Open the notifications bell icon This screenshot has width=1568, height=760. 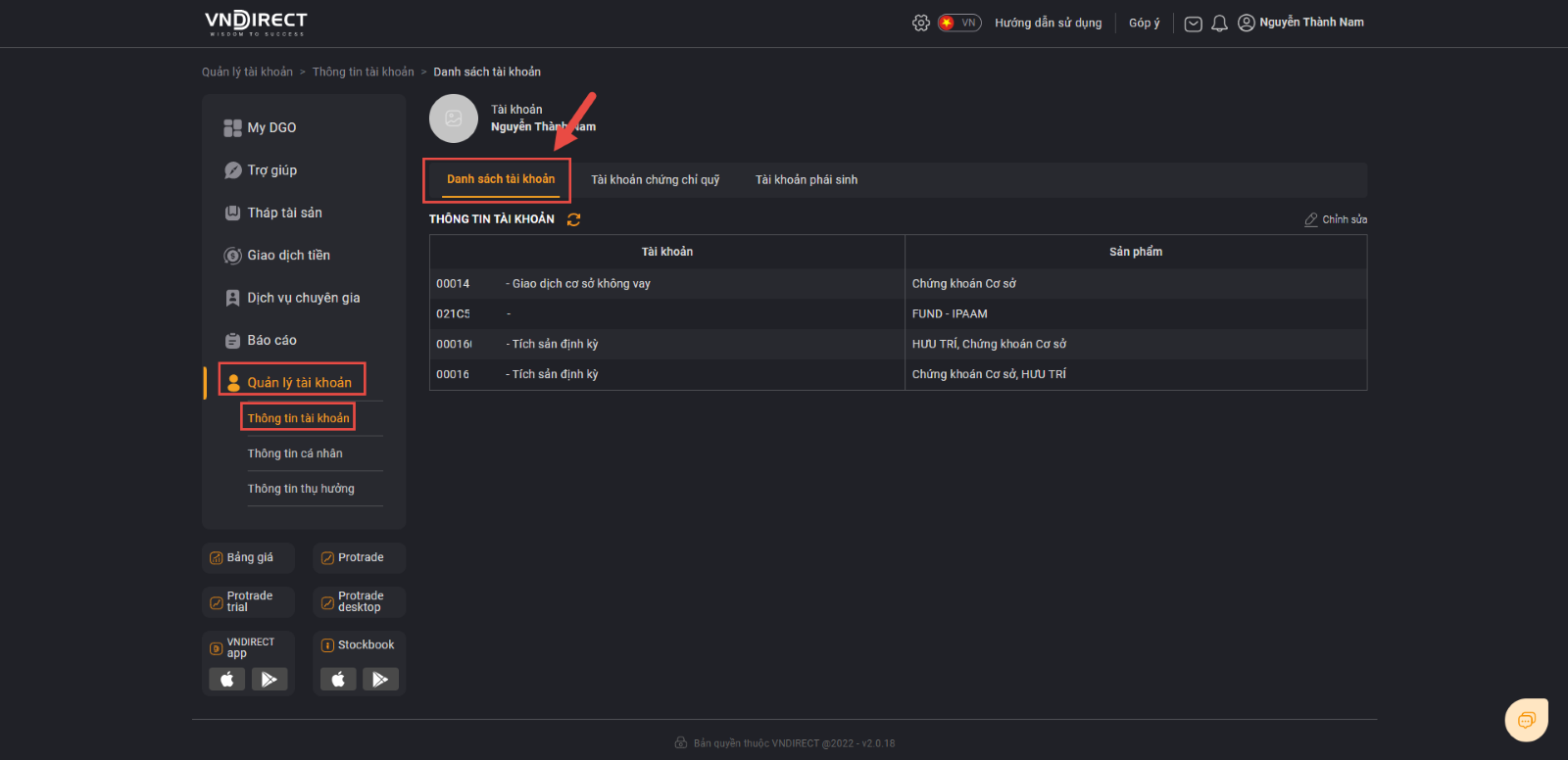[1219, 24]
